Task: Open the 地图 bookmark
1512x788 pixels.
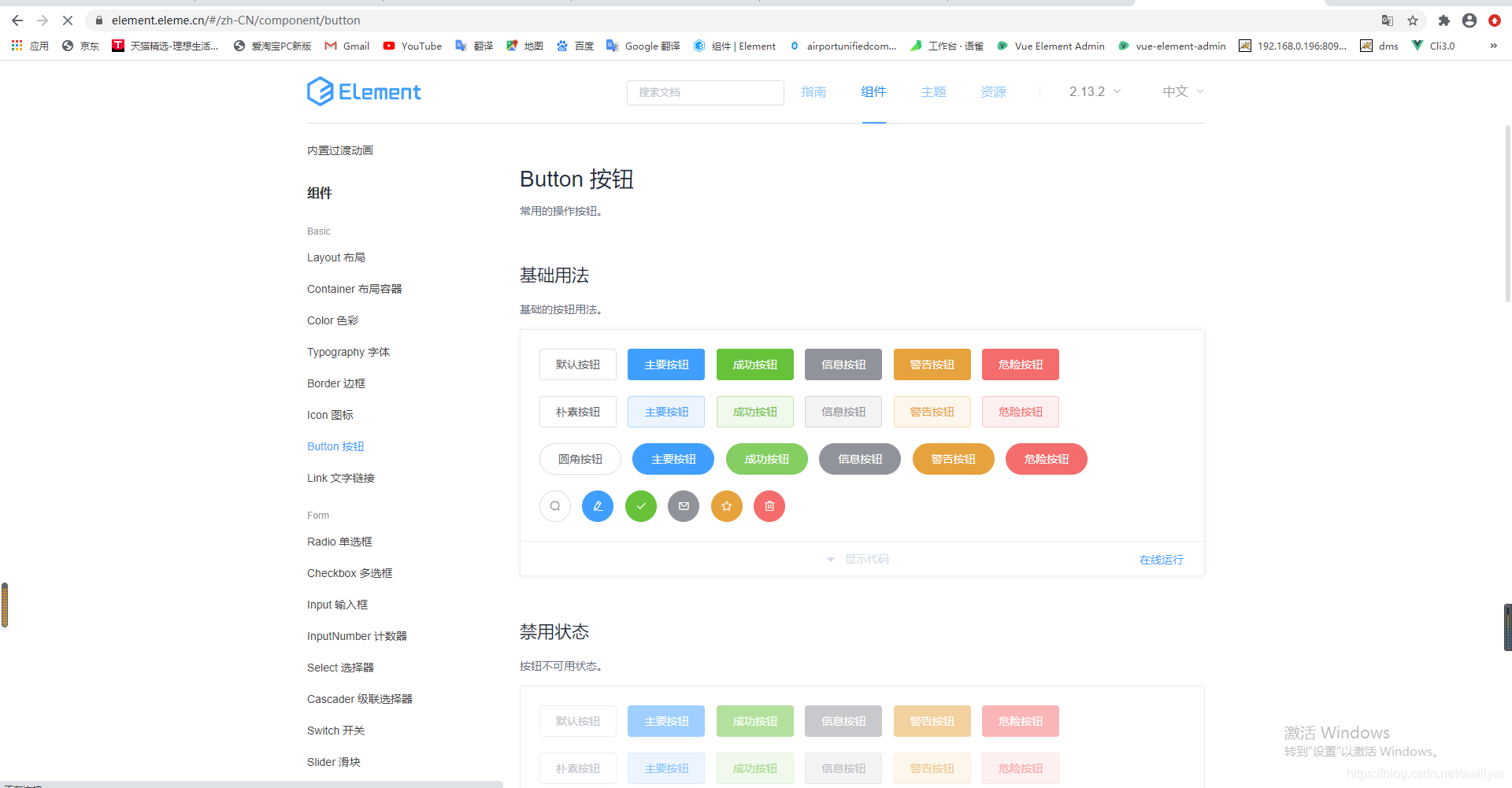Action: [524, 46]
